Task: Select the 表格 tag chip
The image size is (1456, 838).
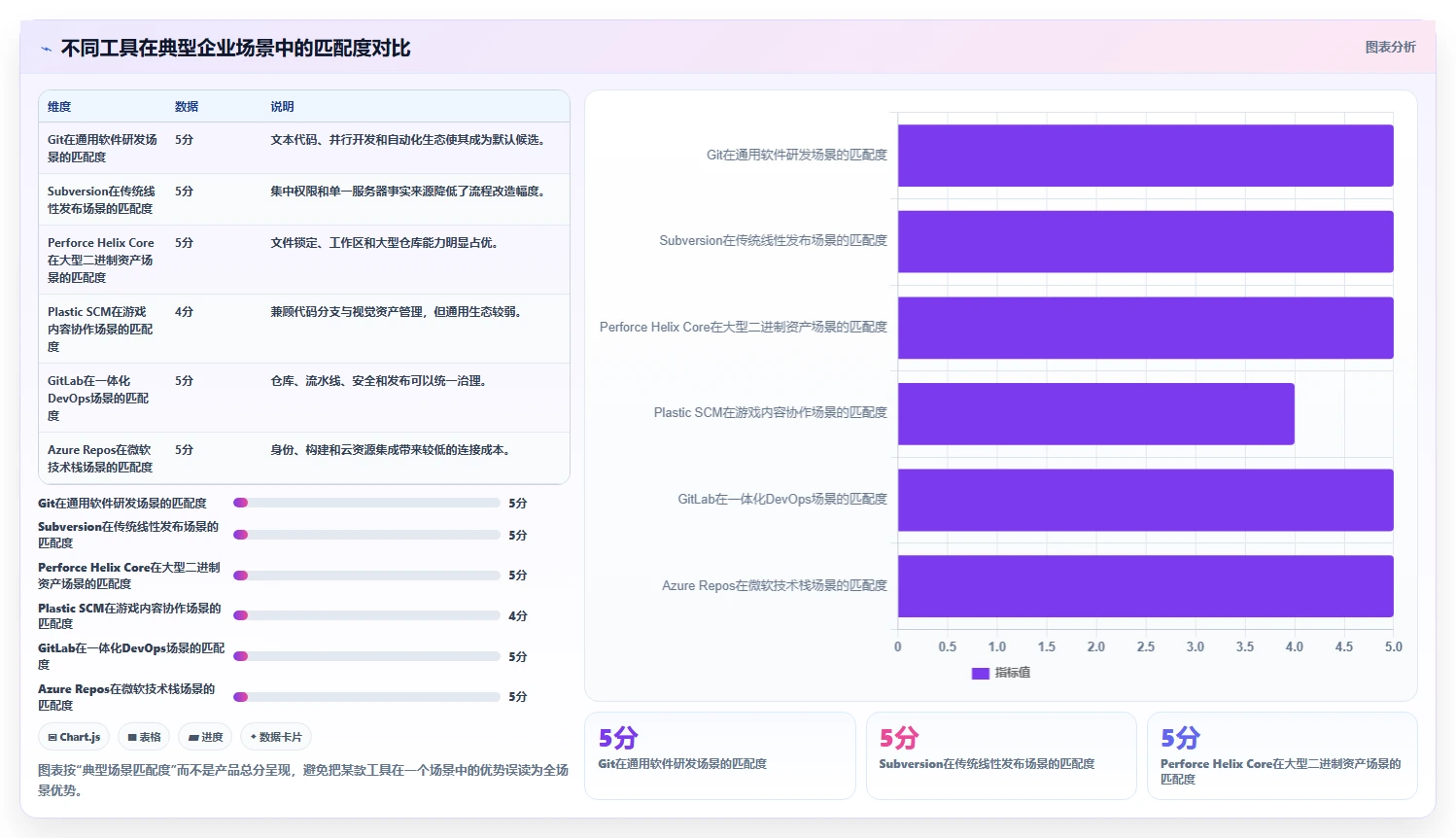Action: (x=144, y=737)
